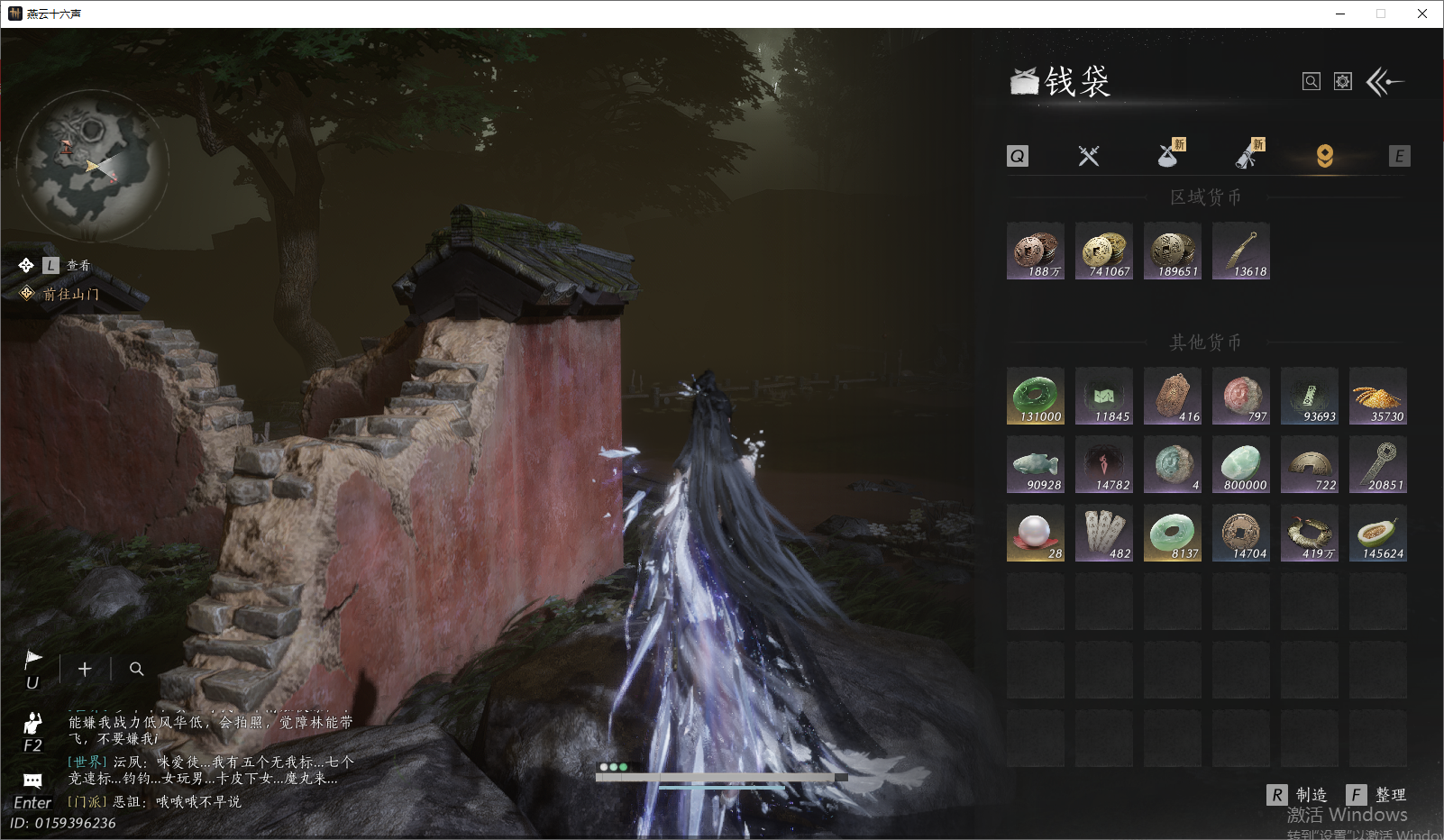1444x840 pixels.
Task: Select the green jade ring showing 131000
Action: [x=1036, y=396]
